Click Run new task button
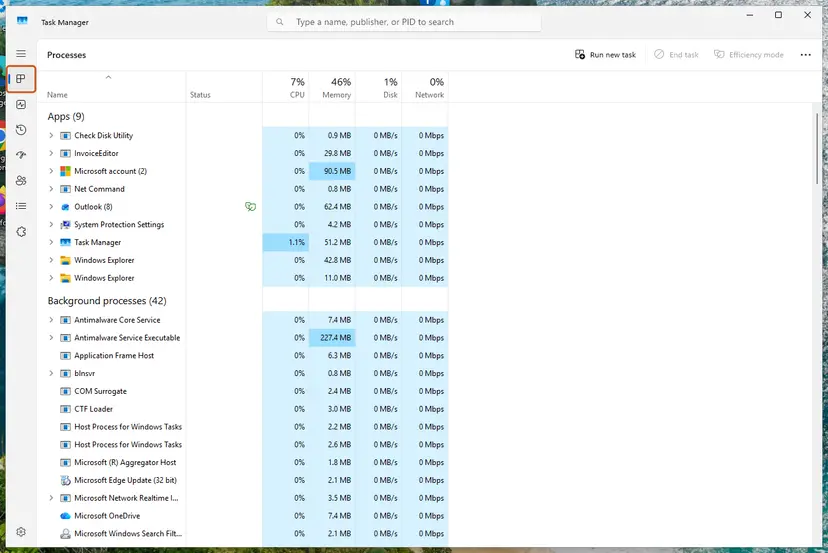The image size is (828, 553). coord(605,54)
